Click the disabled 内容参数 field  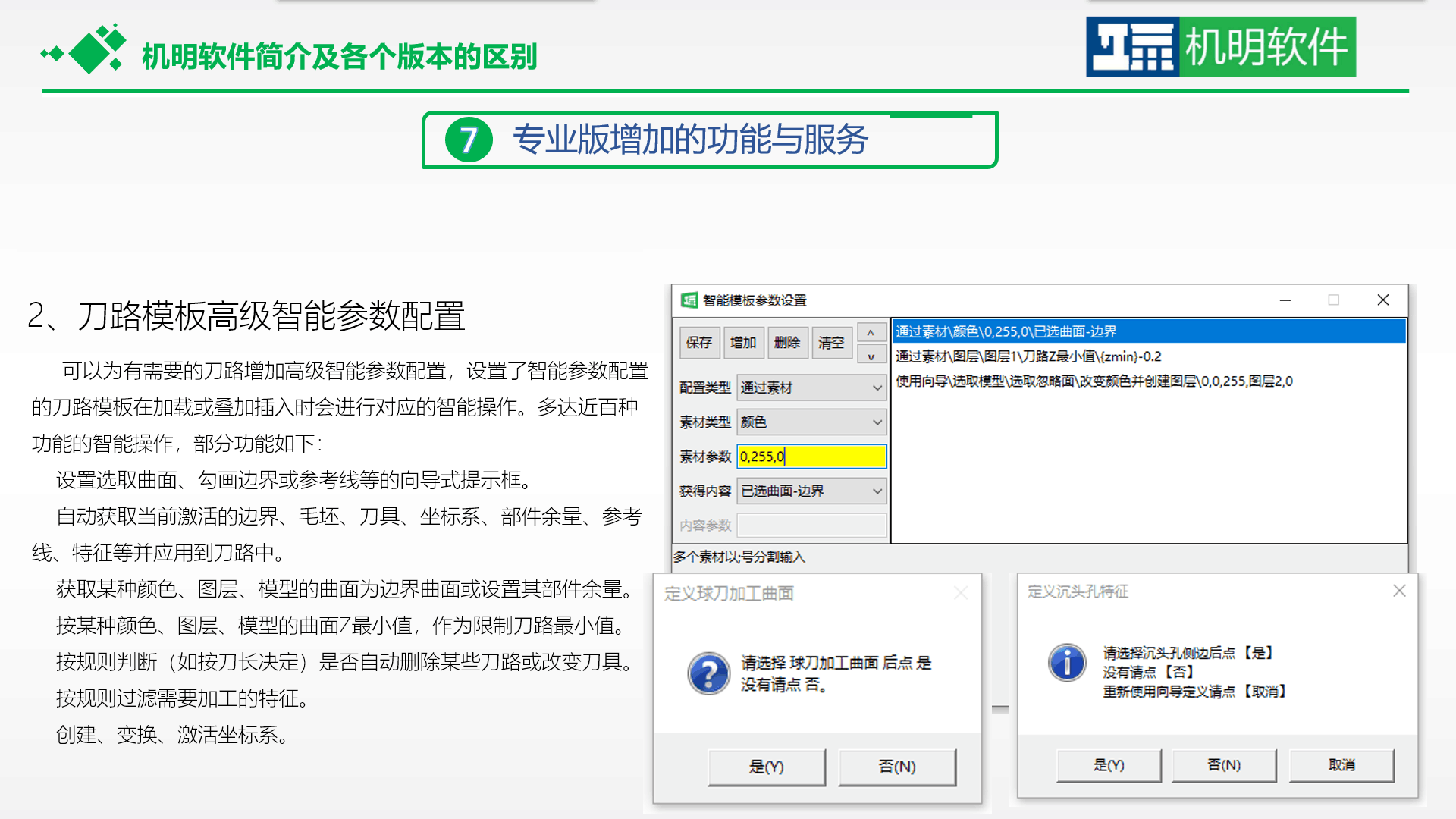811,525
